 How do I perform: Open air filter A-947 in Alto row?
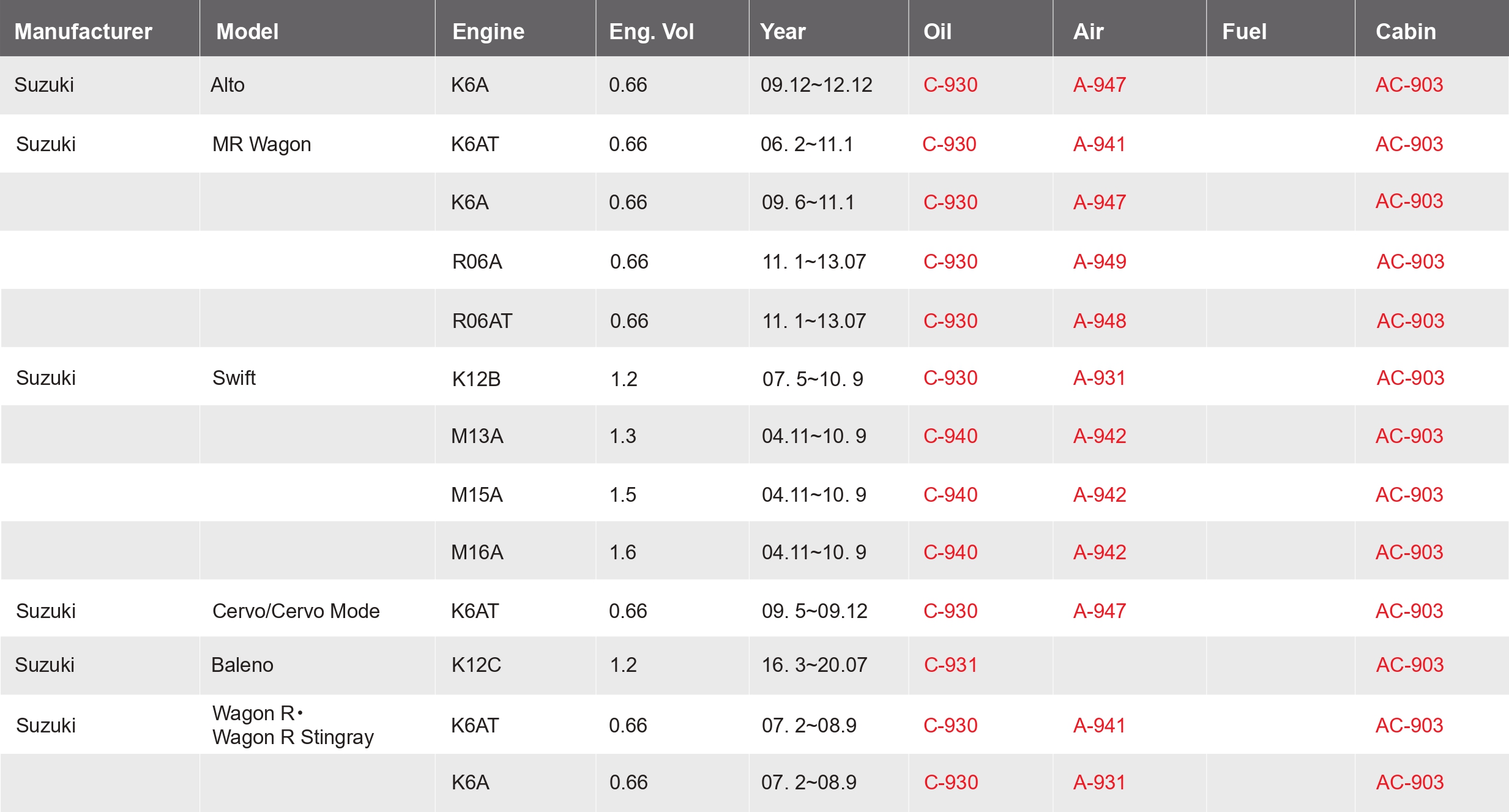(1100, 84)
